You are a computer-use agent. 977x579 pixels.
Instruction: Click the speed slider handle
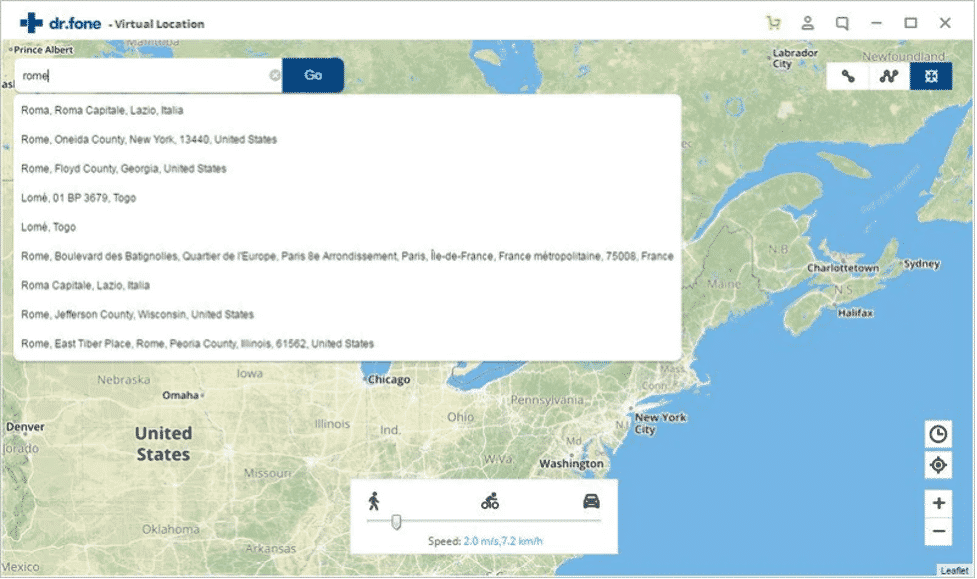pyautogui.click(x=396, y=522)
